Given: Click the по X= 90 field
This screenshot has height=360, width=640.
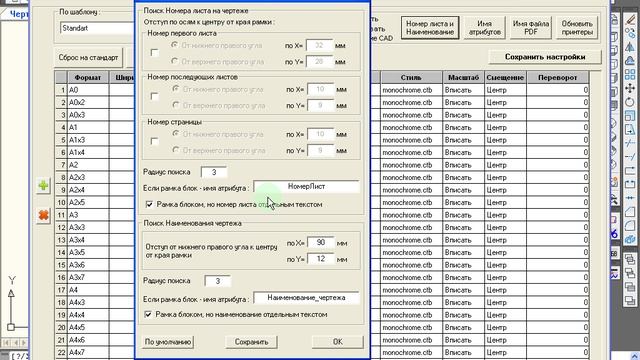Looking at the screenshot, I should click(321, 243).
